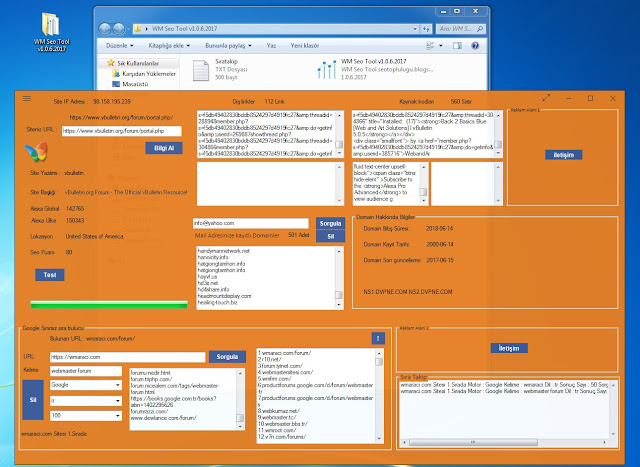The width and height of the screenshot is (640, 467).
Task: Click the search magnifier in Explorer
Action: [x=480, y=29]
